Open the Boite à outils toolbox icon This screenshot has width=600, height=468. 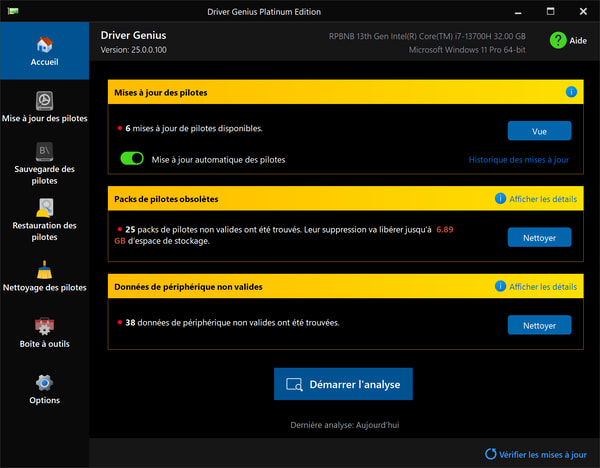pyautogui.click(x=44, y=326)
